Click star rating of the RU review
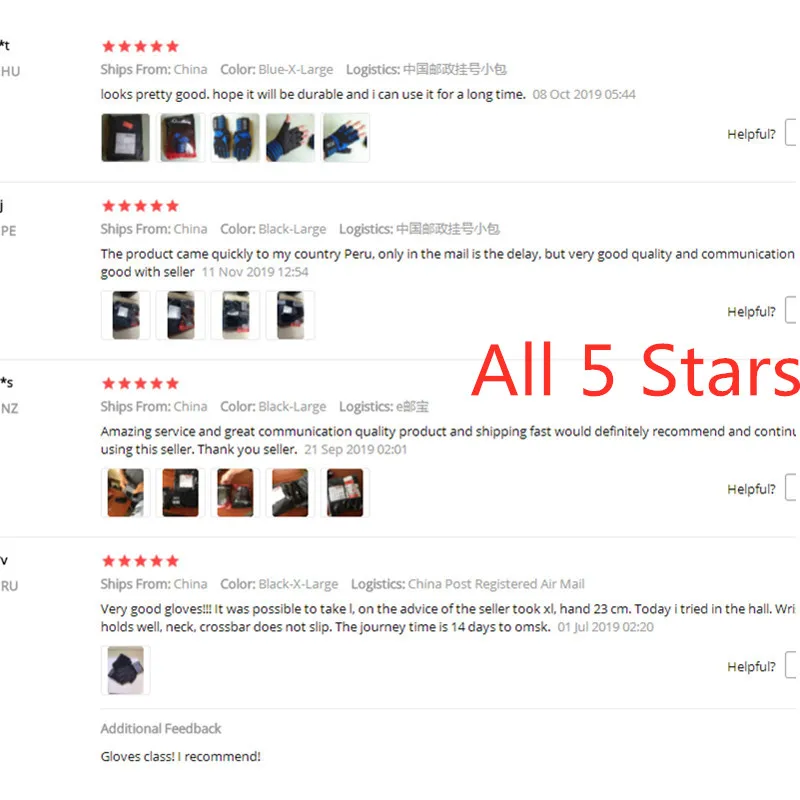Image resolution: width=800 pixels, height=800 pixels. point(140,561)
